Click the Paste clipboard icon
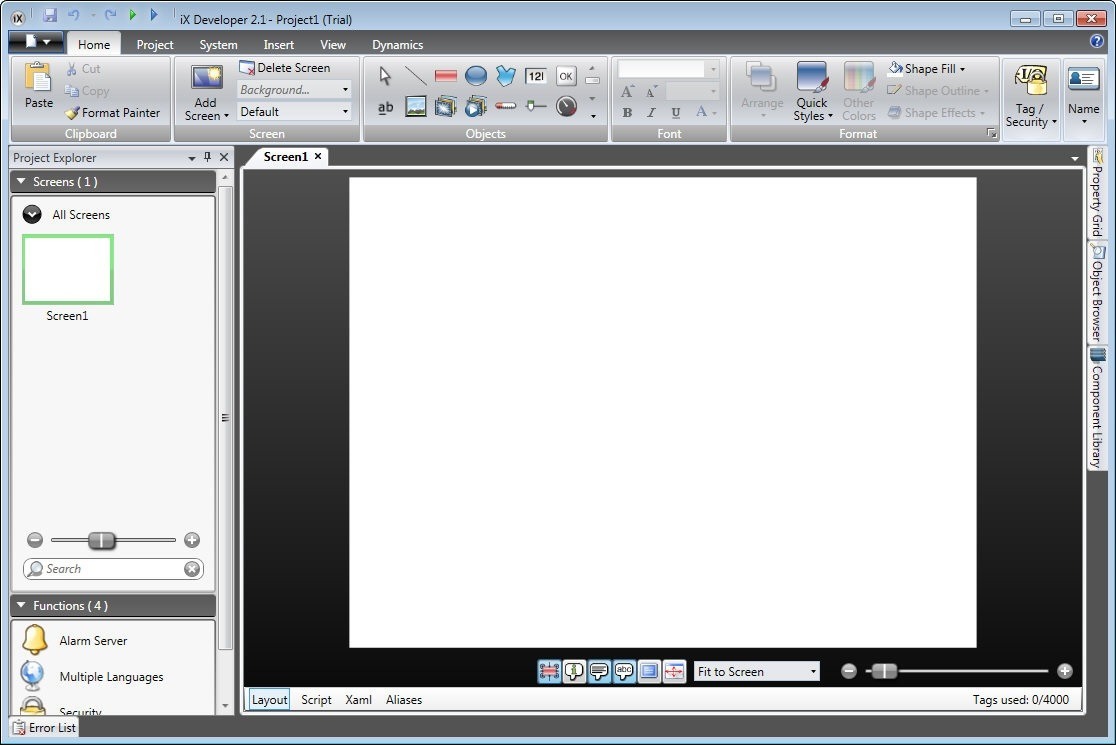This screenshot has width=1116, height=745. point(38,78)
